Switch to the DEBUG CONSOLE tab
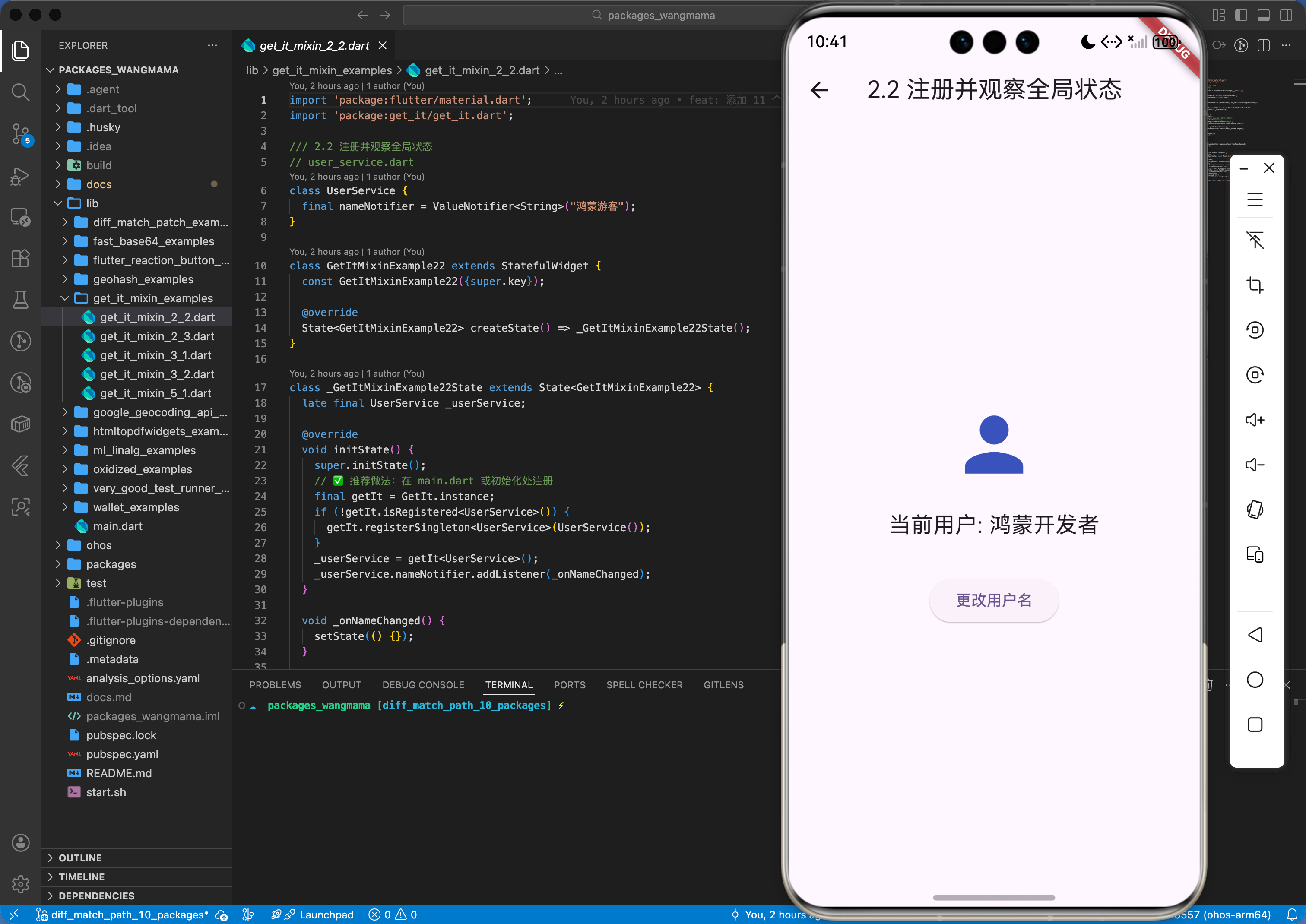Viewport: 1306px width, 924px height. (x=423, y=684)
